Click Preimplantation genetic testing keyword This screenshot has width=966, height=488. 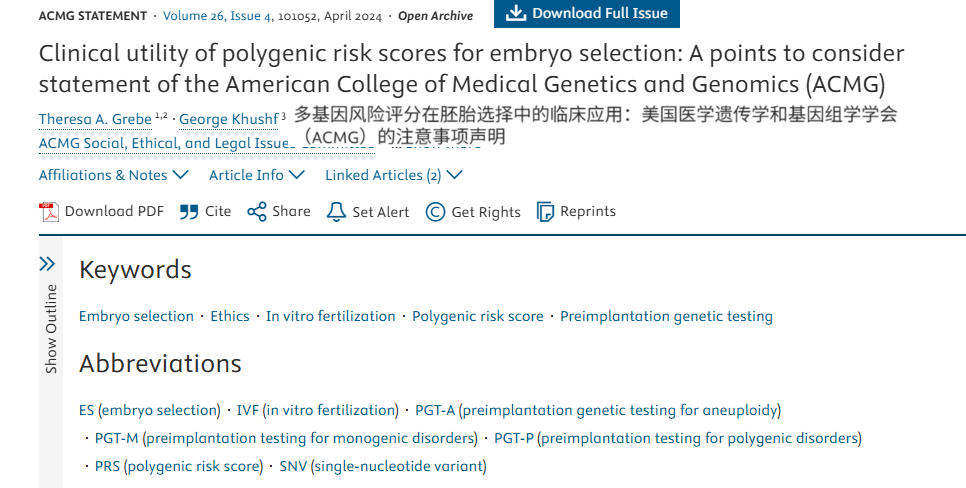pos(666,316)
